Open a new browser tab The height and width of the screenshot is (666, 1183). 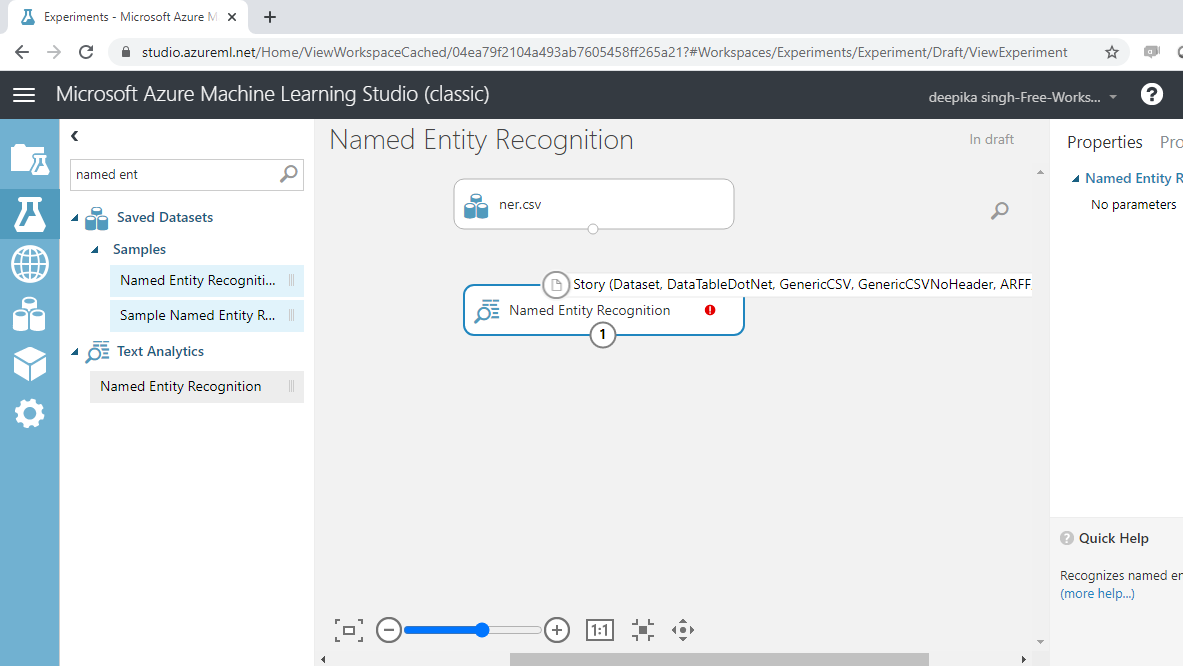[270, 17]
